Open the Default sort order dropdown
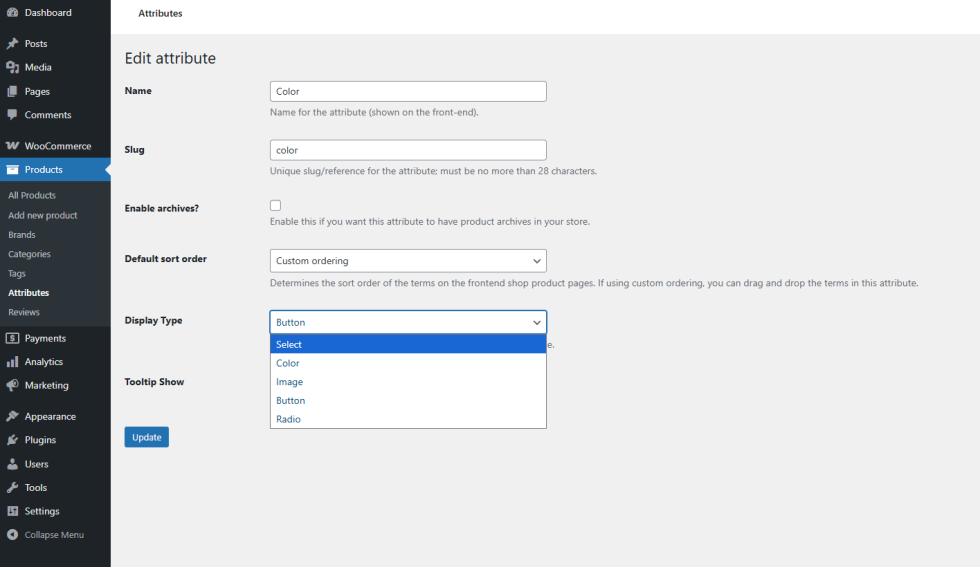The height and width of the screenshot is (567, 980). point(408,261)
